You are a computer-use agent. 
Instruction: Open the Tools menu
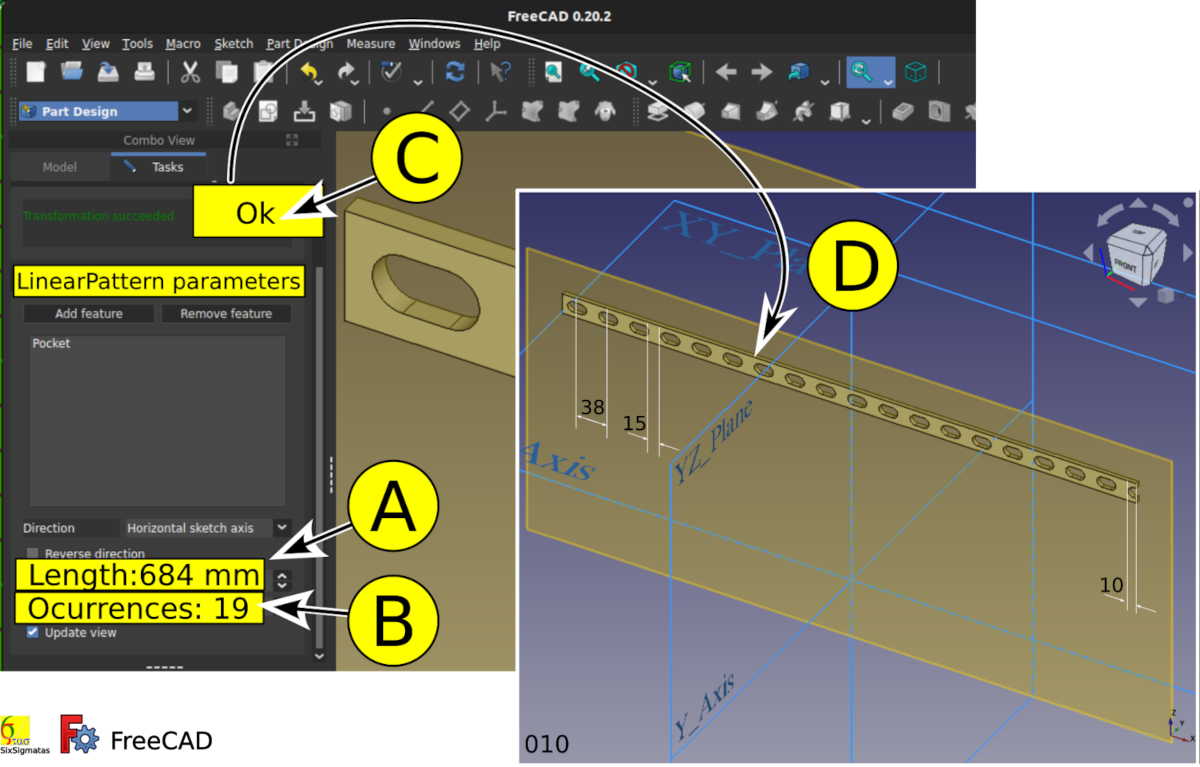138,44
